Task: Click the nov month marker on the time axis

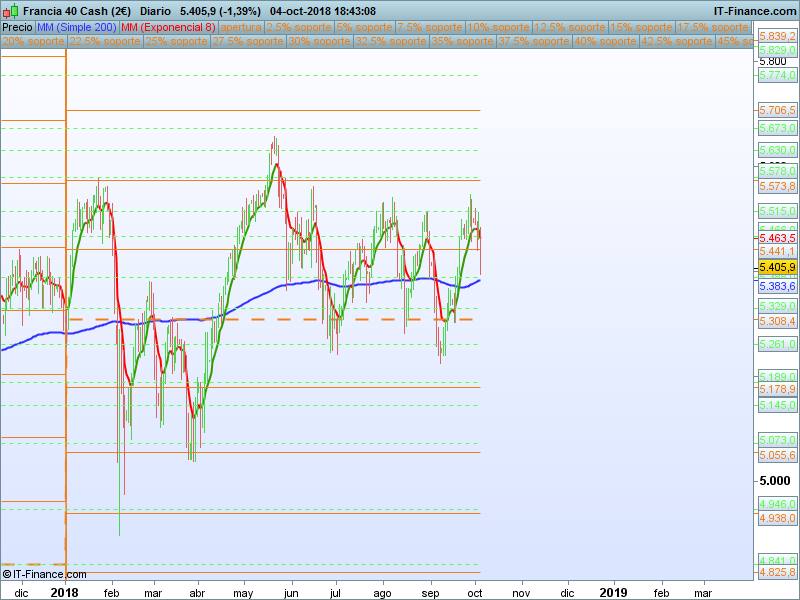Action: click(x=521, y=593)
